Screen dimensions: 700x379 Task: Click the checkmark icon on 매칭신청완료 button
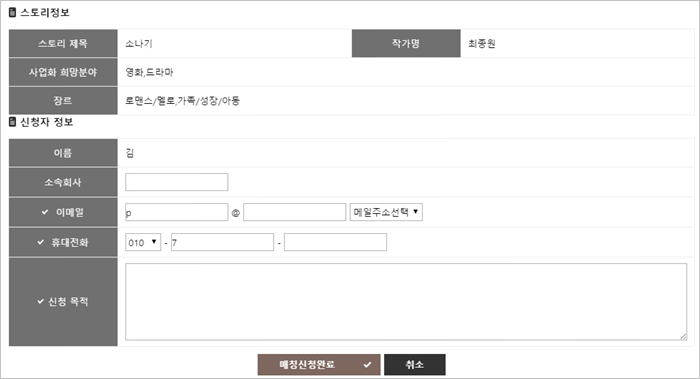coord(367,365)
